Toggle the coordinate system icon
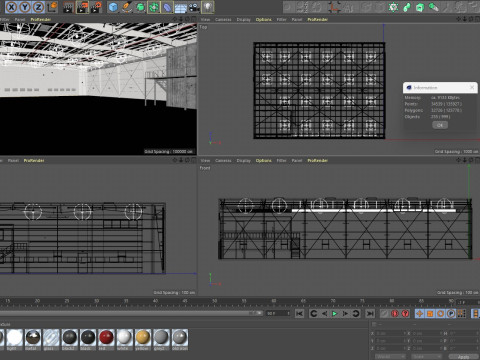Image resolution: width=480 pixels, height=360 pixels. click(x=52, y=7)
